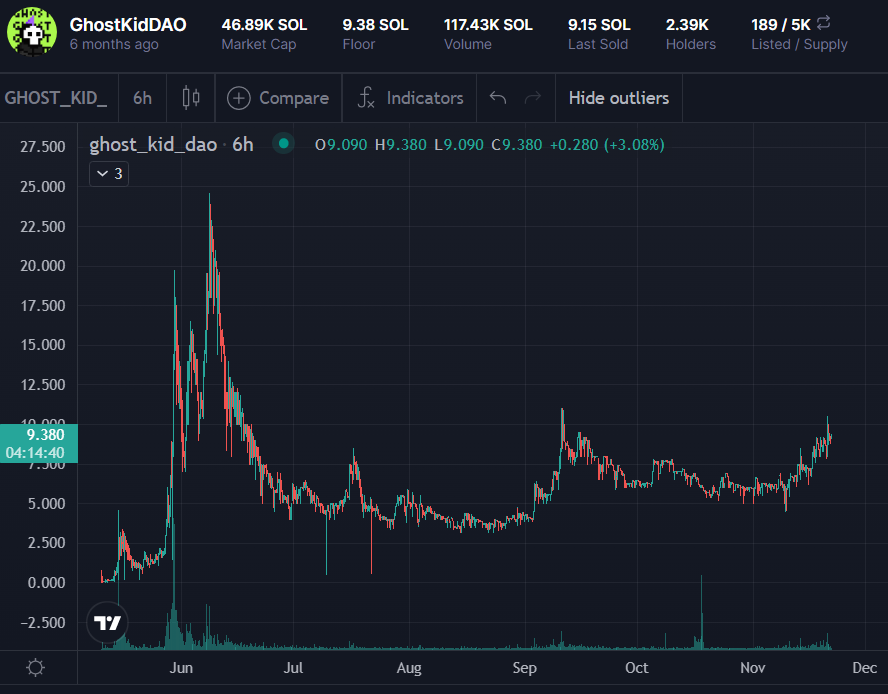Viewport: 888px width, 694px height.
Task: Click the closing value C9.380 in legend
Action: pos(516,145)
